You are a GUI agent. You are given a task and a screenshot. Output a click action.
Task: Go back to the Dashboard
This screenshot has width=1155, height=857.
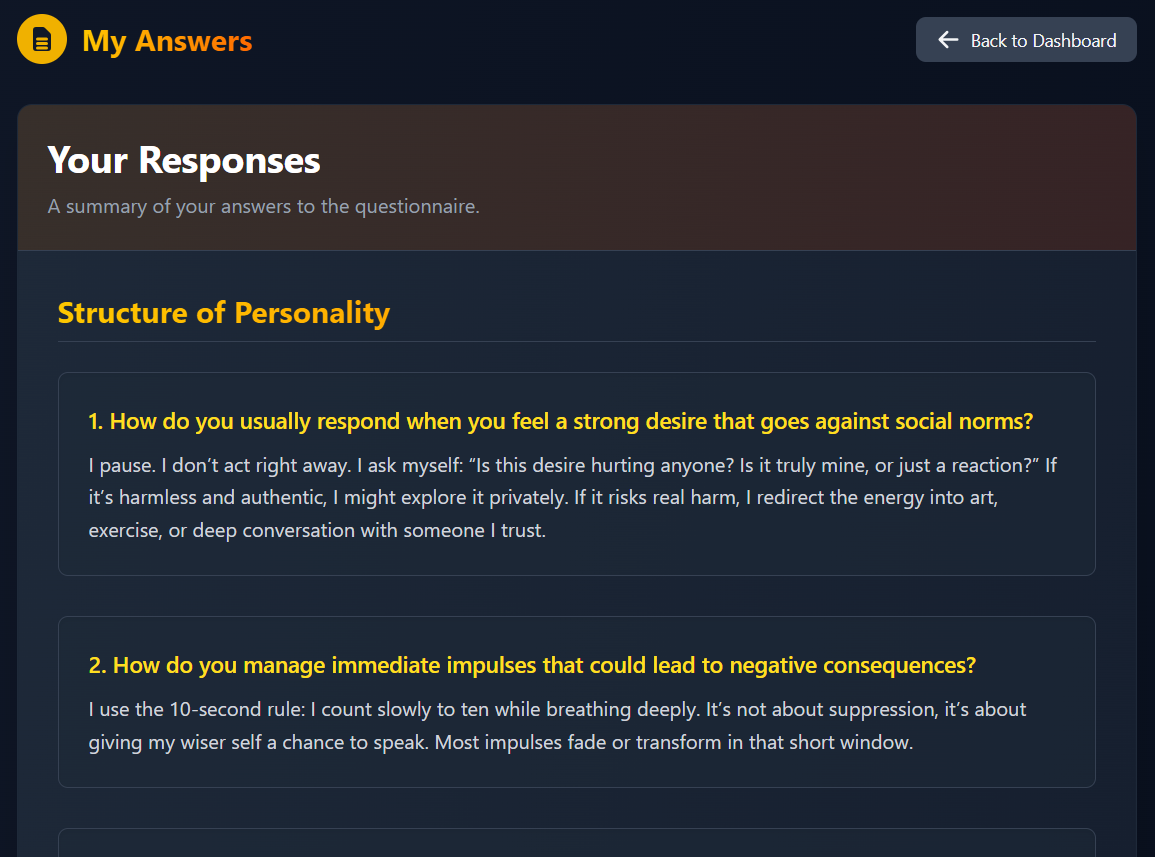click(x=1026, y=40)
